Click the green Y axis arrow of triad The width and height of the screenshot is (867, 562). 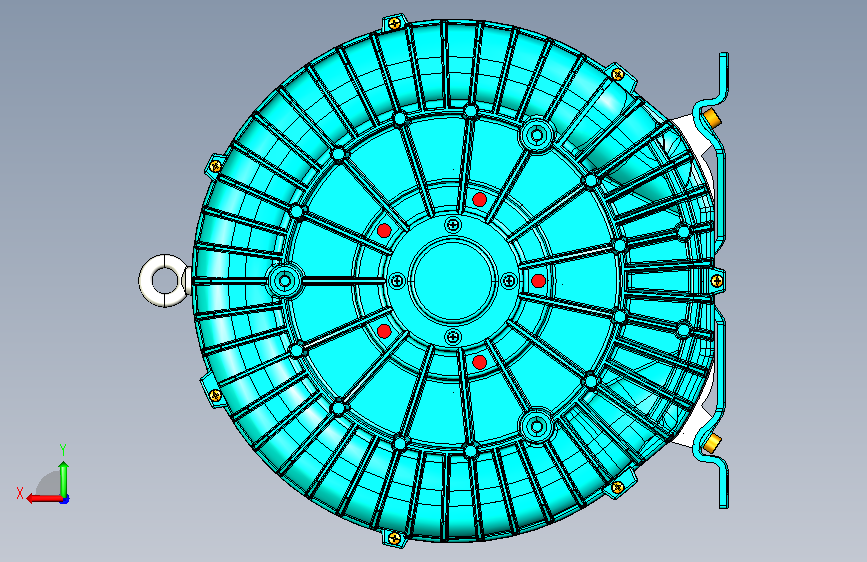[64, 478]
